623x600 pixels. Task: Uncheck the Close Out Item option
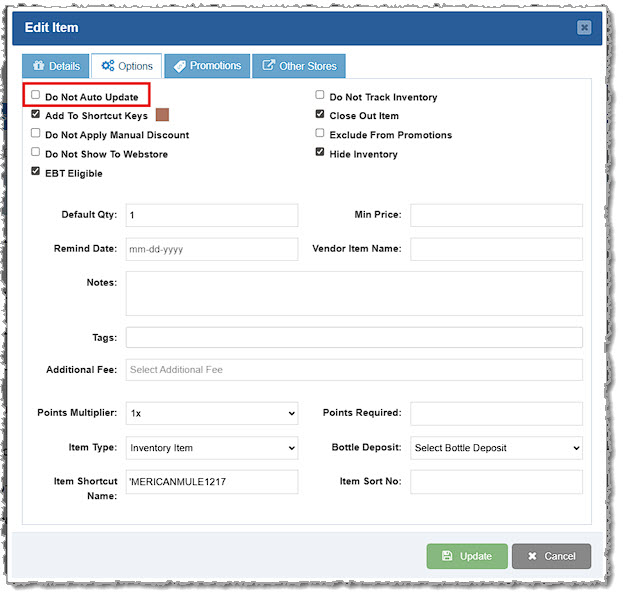pos(319,114)
